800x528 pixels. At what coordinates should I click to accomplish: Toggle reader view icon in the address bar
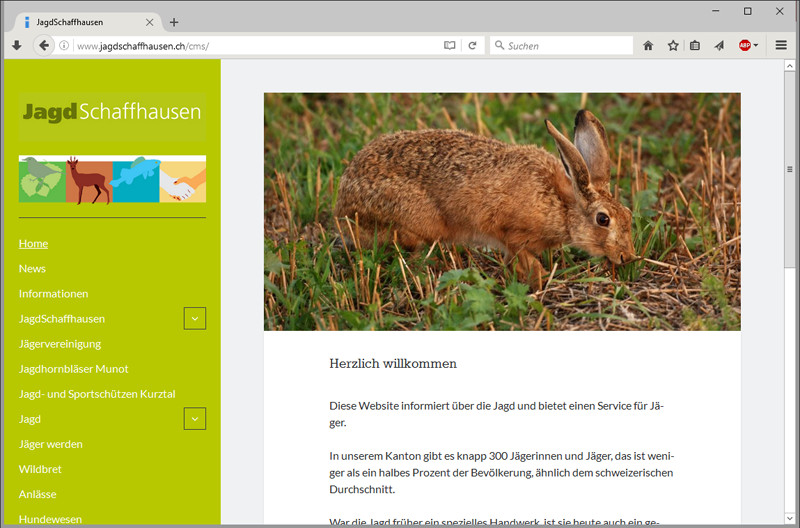point(450,45)
